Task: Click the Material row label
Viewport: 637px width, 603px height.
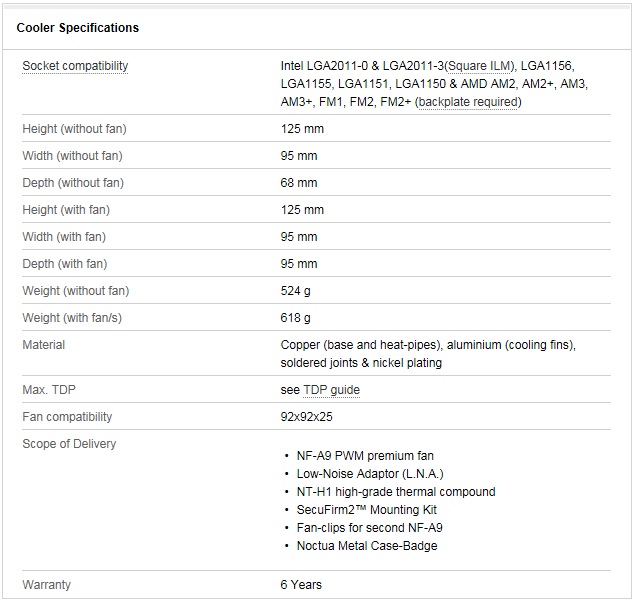Action: point(43,345)
